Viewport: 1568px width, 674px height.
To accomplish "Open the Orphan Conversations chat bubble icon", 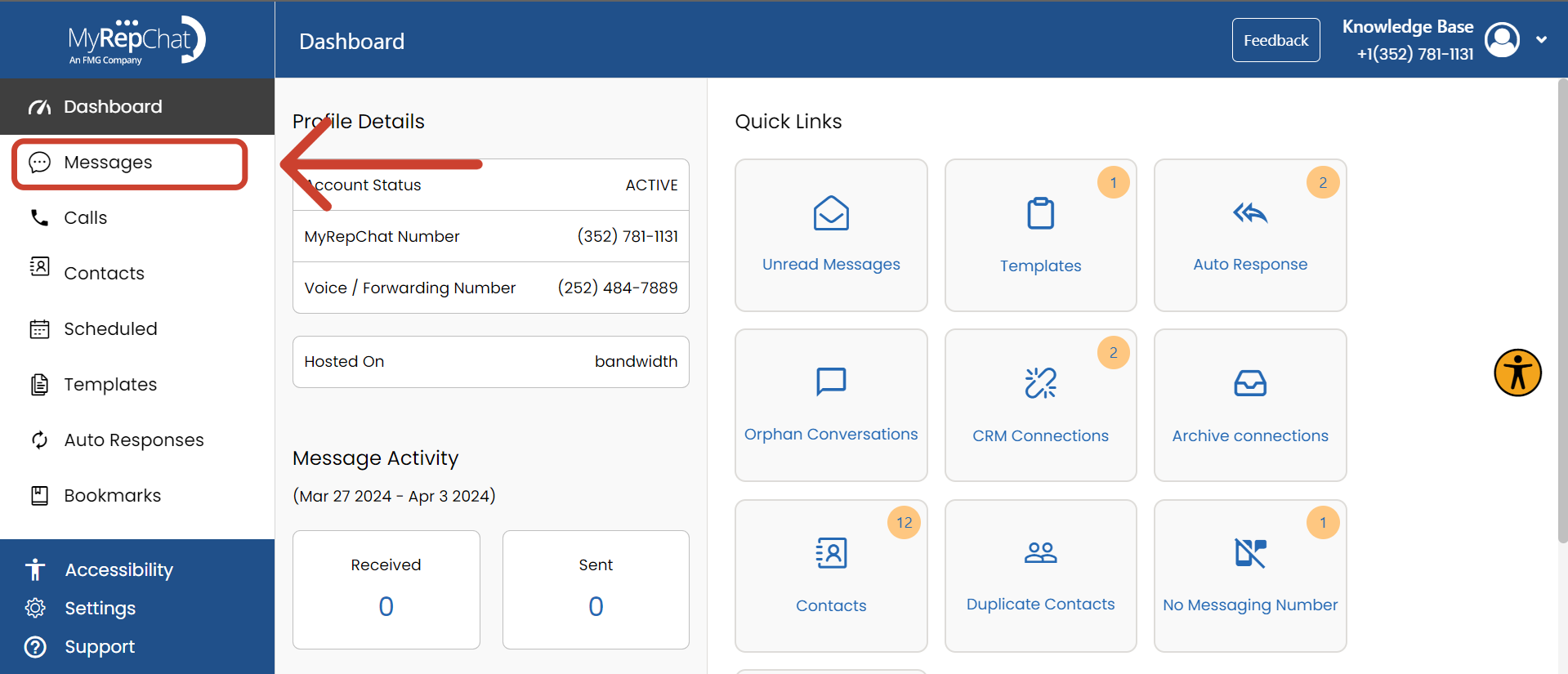I will [x=831, y=382].
